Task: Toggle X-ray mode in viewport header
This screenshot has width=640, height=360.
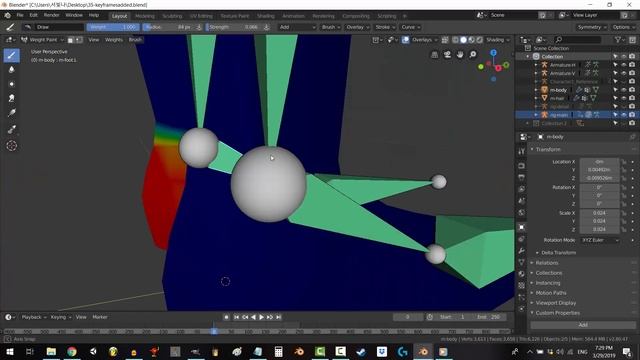Action: click(445, 40)
